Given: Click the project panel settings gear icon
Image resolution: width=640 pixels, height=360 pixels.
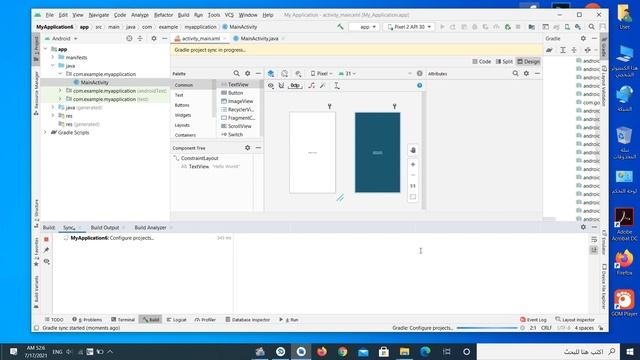Looking at the screenshot, I should (154, 38).
